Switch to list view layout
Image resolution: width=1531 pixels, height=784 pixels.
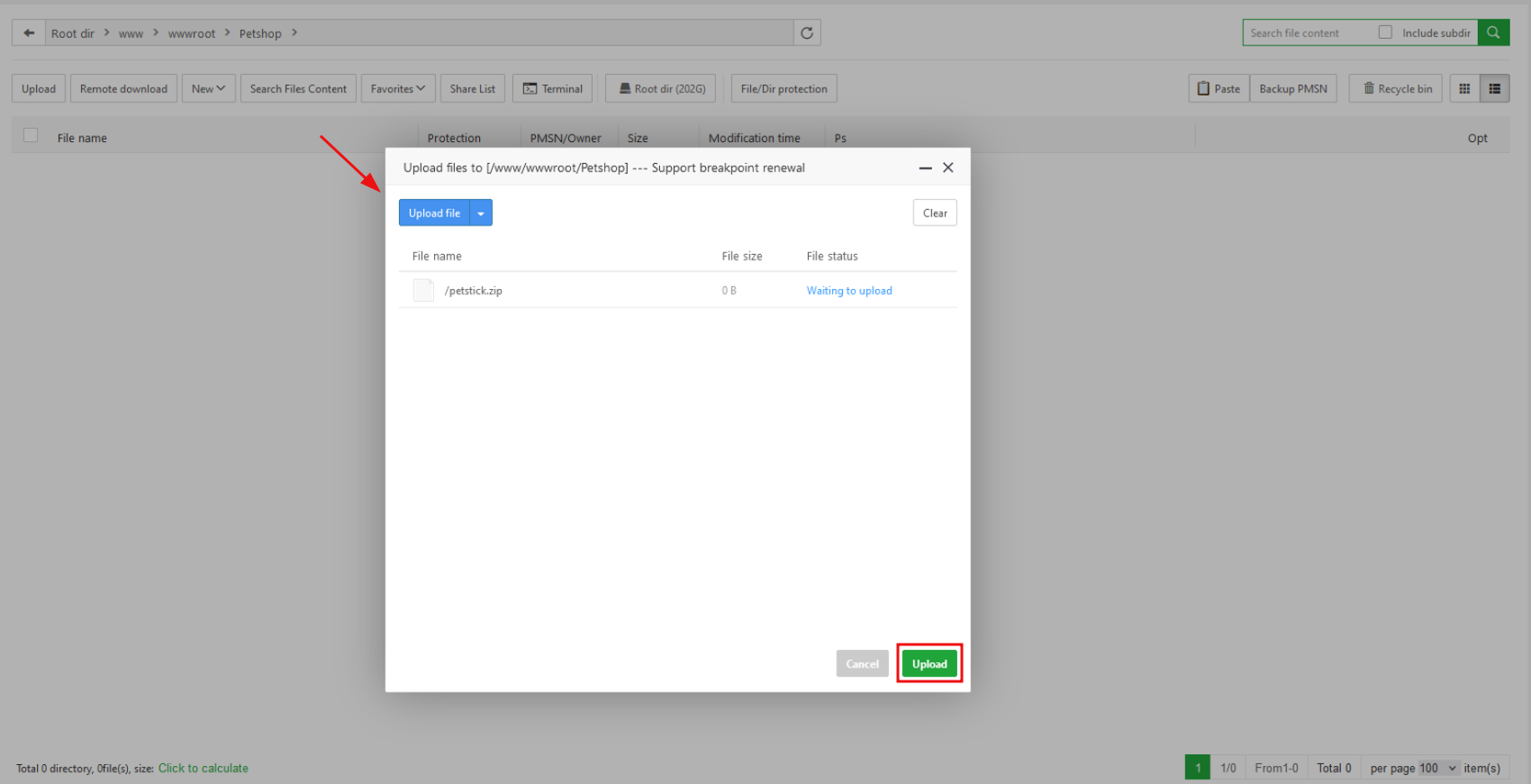[x=1495, y=89]
